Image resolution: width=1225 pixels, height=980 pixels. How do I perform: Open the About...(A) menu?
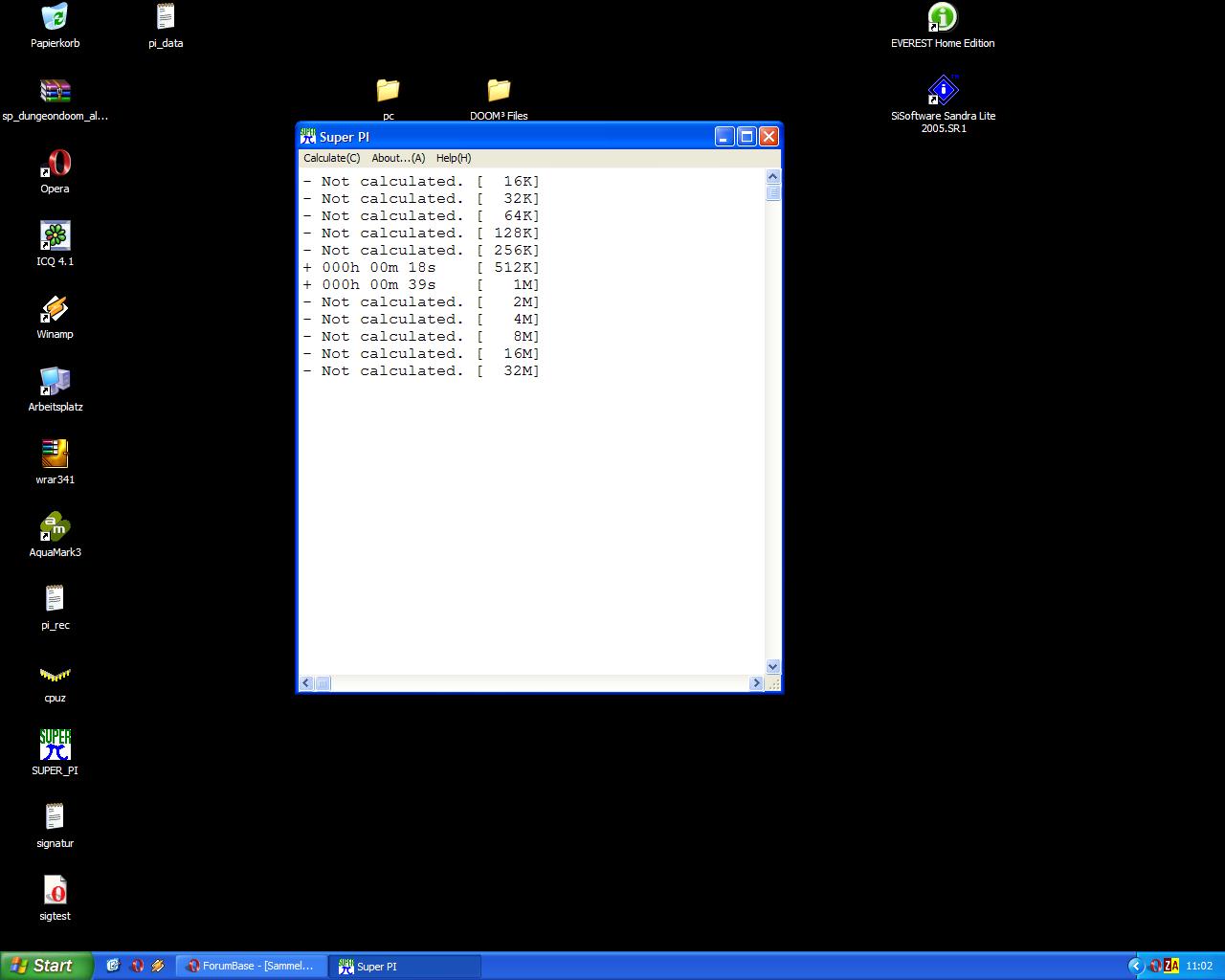pyautogui.click(x=398, y=158)
